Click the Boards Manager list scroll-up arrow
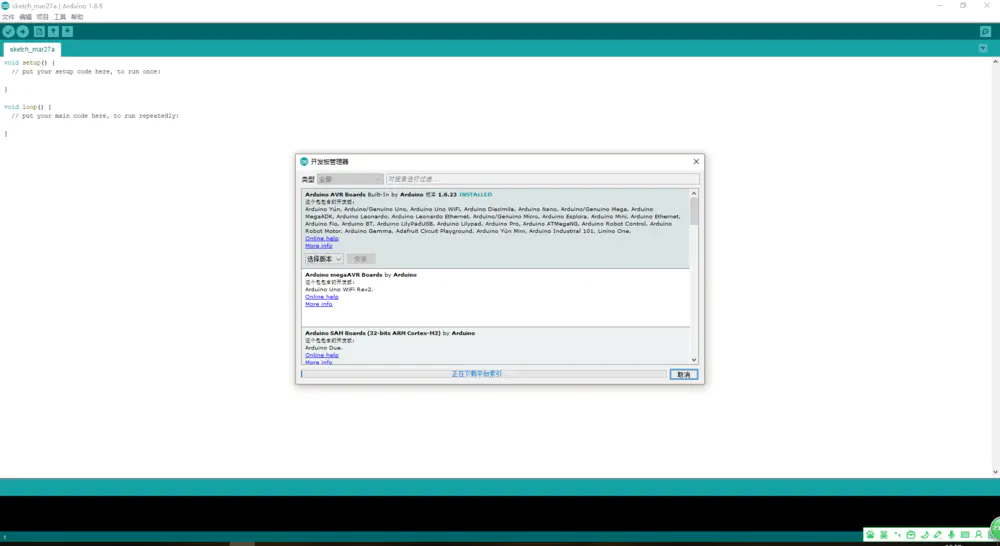 pos(694,193)
